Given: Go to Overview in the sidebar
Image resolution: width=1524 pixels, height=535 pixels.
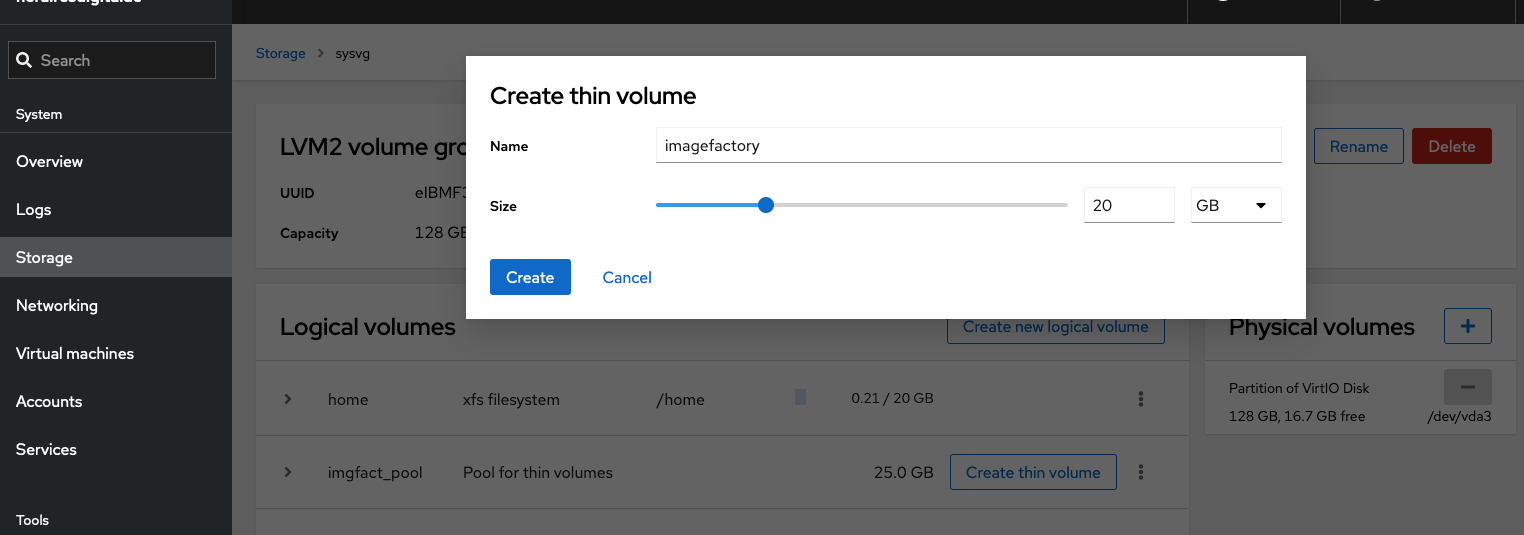Looking at the screenshot, I should click(50, 161).
